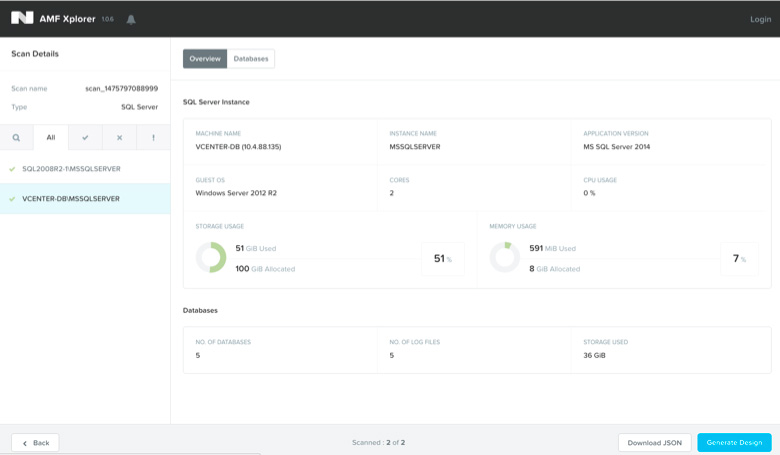Click the Login link

[760, 19]
